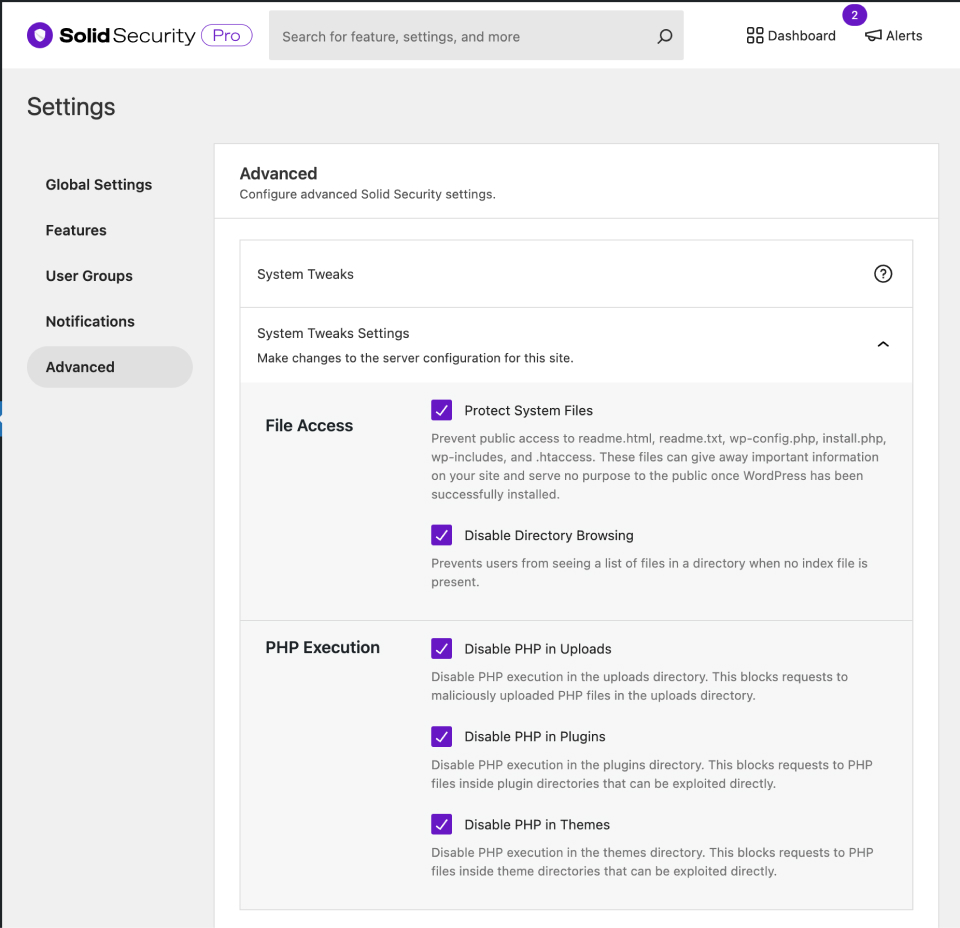Click the alerts count badge showing 2
960x928 pixels.
pos(854,15)
